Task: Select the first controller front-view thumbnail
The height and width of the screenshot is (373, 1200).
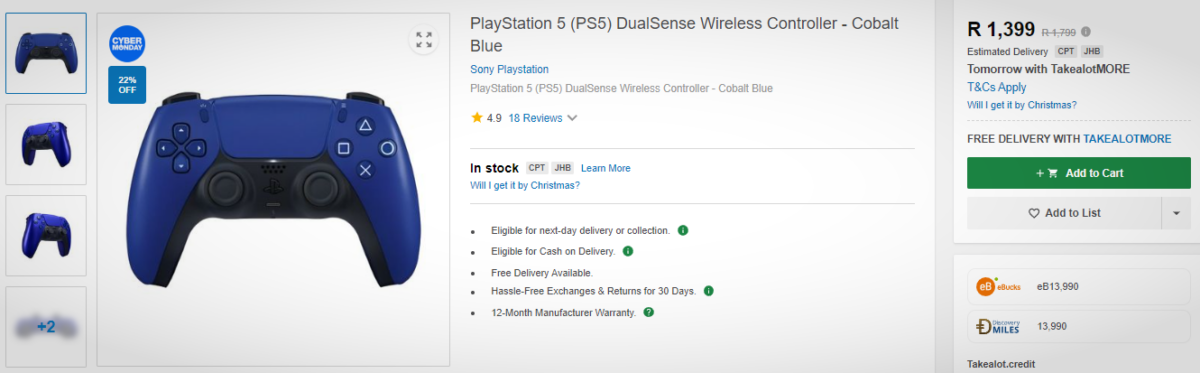Action: click(46, 53)
